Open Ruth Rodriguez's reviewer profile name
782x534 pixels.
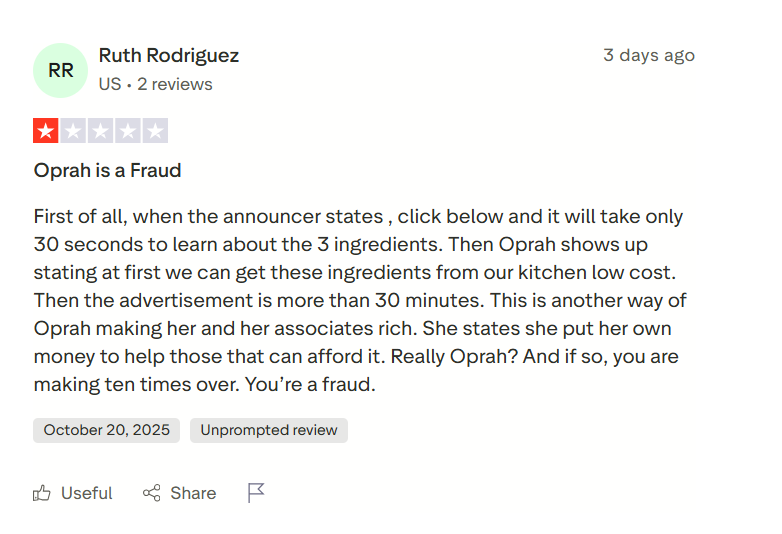[x=168, y=55]
